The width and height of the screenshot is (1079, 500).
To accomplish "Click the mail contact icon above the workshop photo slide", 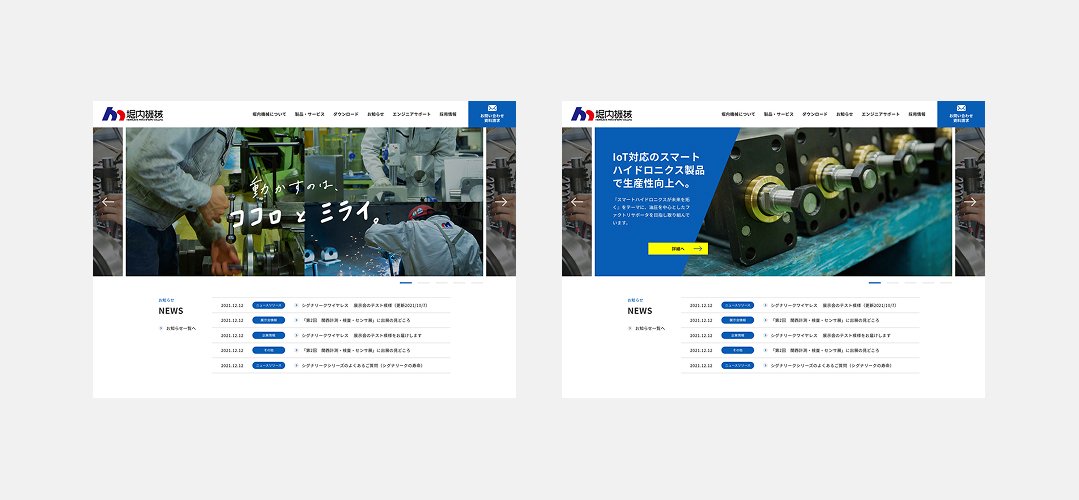I will click(x=491, y=108).
